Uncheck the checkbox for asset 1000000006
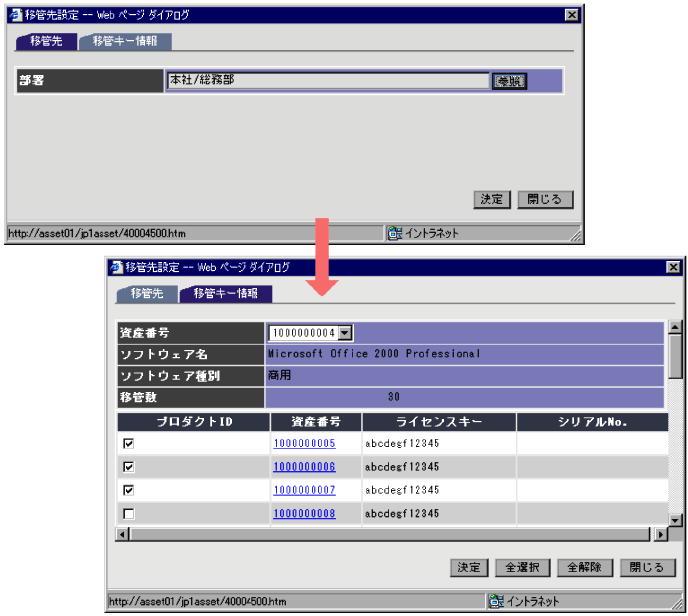Viewport: 688px width, 616px height. click(x=129, y=467)
